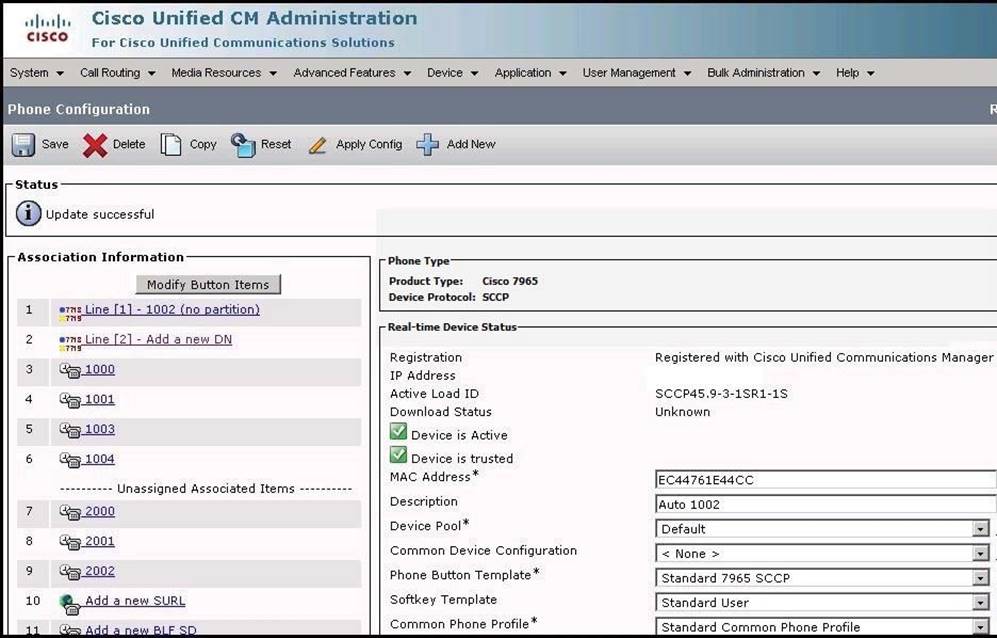Toggle the Device is Active checkbox

398,433
